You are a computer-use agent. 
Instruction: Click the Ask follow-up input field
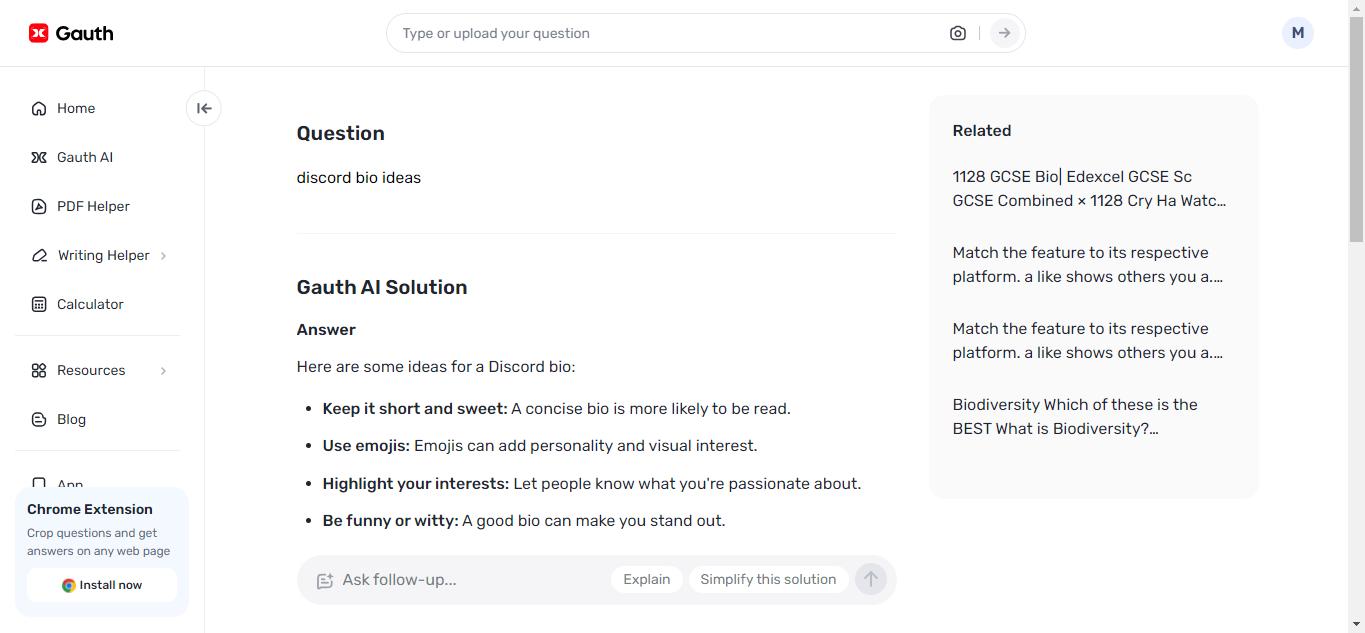point(470,579)
